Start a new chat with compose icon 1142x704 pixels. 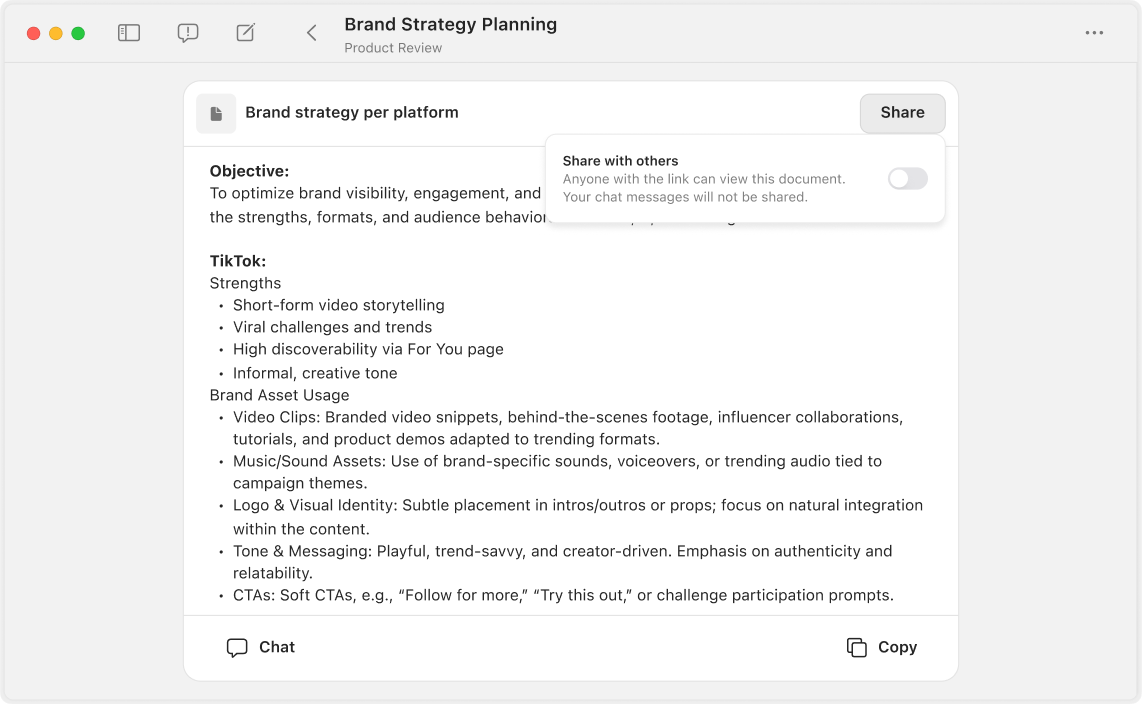pyautogui.click(x=246, y=33)
